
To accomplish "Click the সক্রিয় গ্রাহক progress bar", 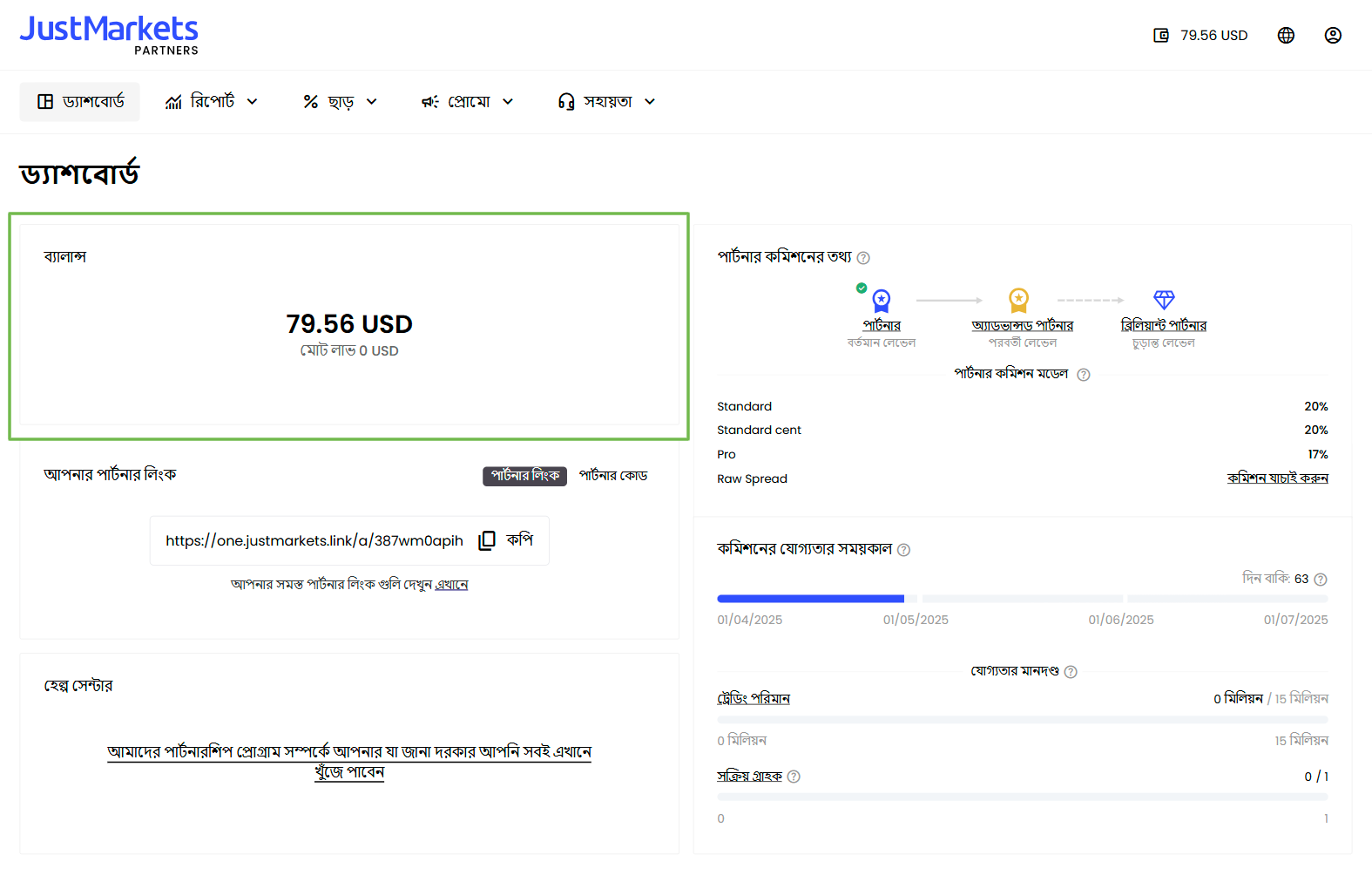I will 1023,797.
